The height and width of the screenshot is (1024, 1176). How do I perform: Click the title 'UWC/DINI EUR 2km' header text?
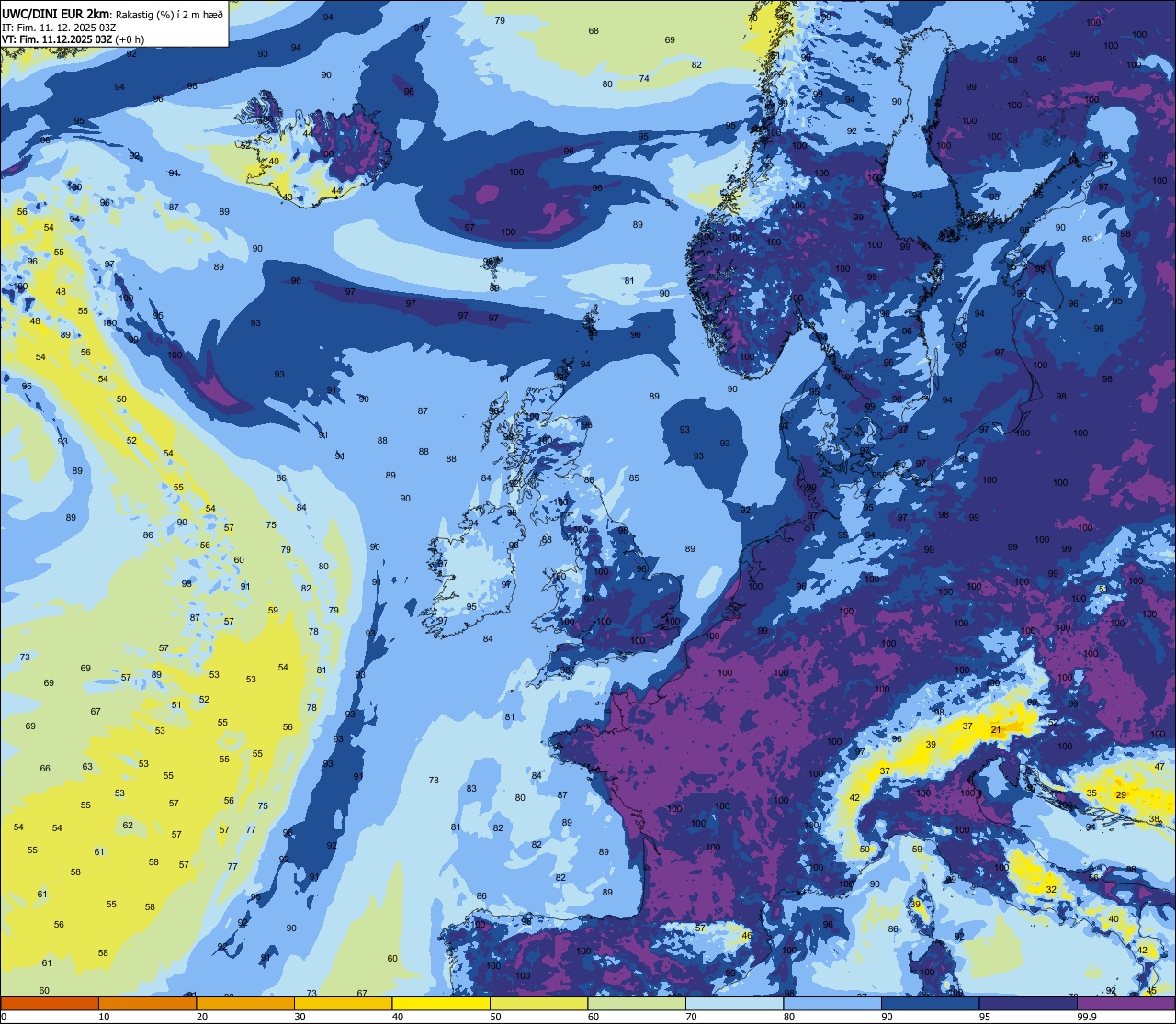coord(57,13)
